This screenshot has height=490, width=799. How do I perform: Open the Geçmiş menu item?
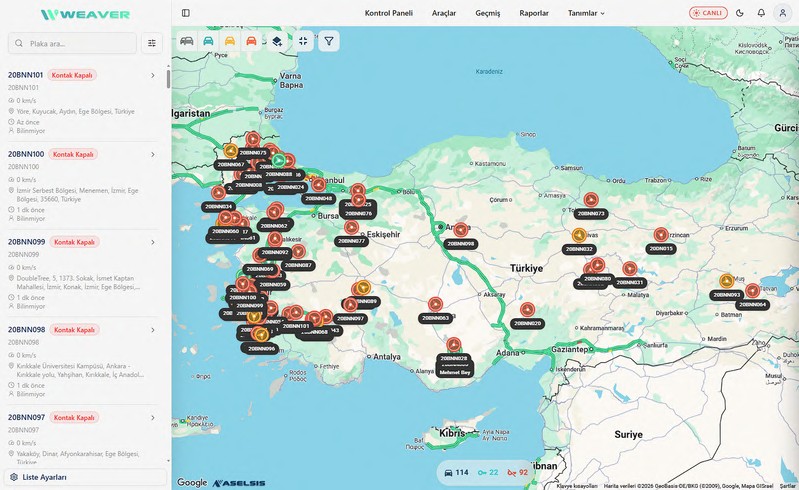[488, 13]
